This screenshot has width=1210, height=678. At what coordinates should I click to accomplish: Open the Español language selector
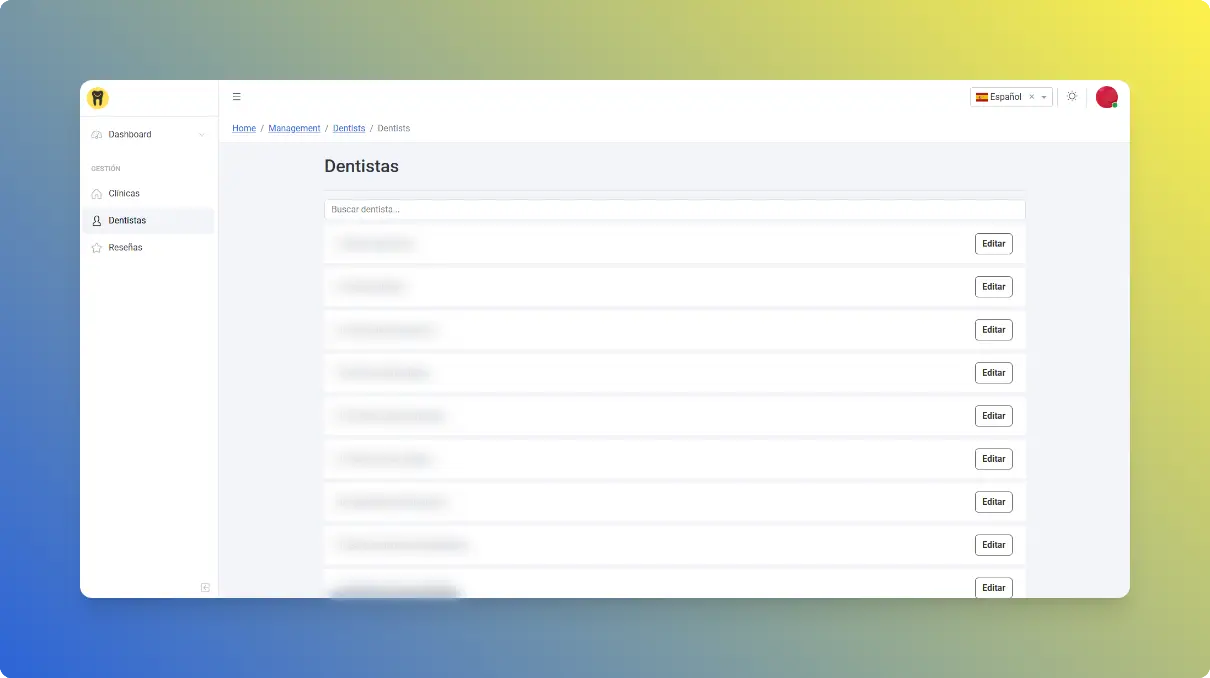pos(1000,97)
